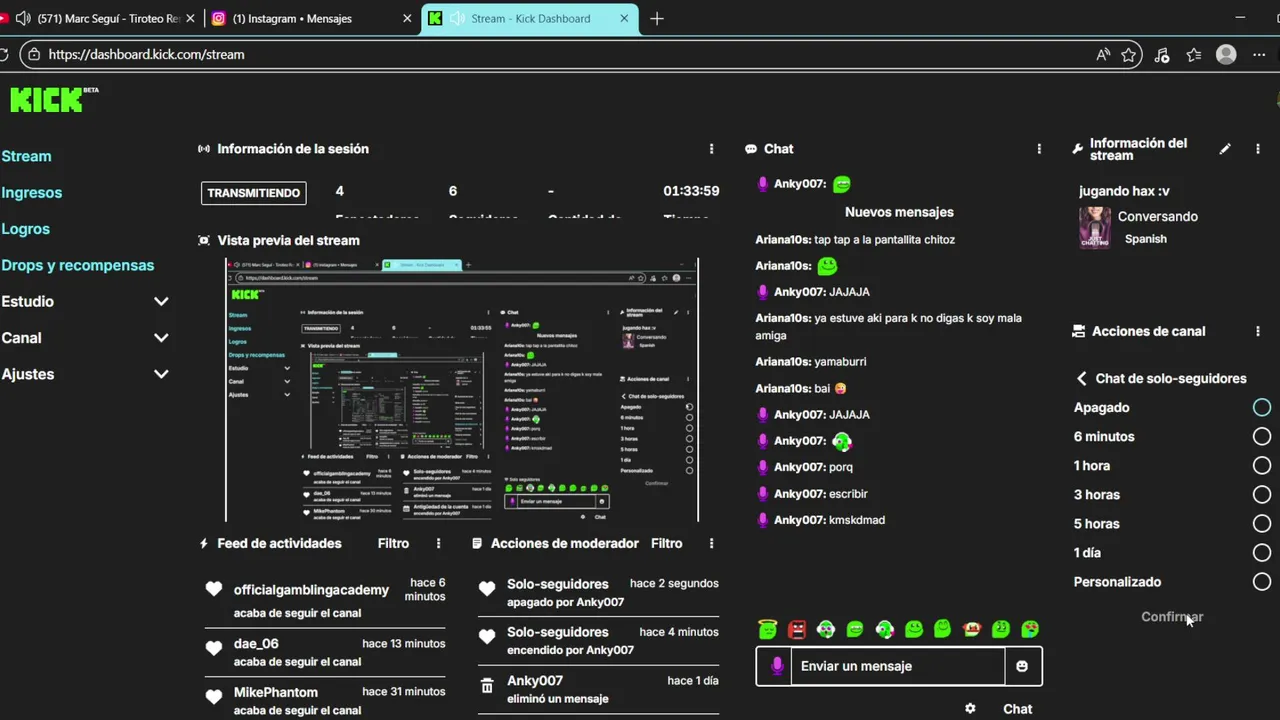Select 1 hora radio option
The height and width of the screenshot is (720, 1280).
[x=1262, y=465]
